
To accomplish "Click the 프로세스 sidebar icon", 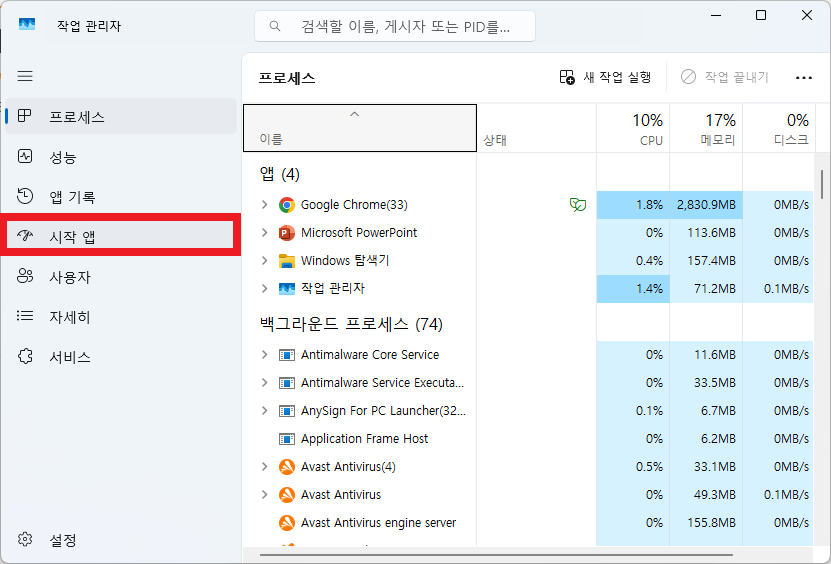I will [x=25, y=116].
